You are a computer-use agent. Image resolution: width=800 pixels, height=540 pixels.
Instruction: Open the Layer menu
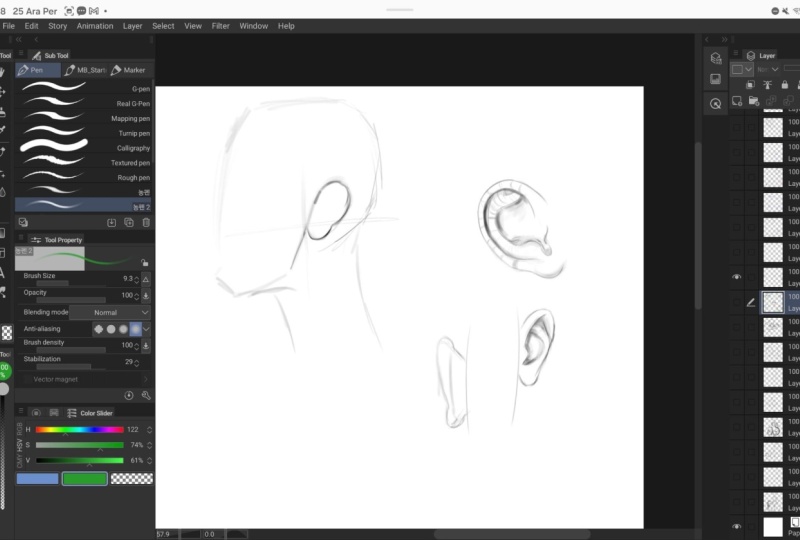[x=132, y=26]
